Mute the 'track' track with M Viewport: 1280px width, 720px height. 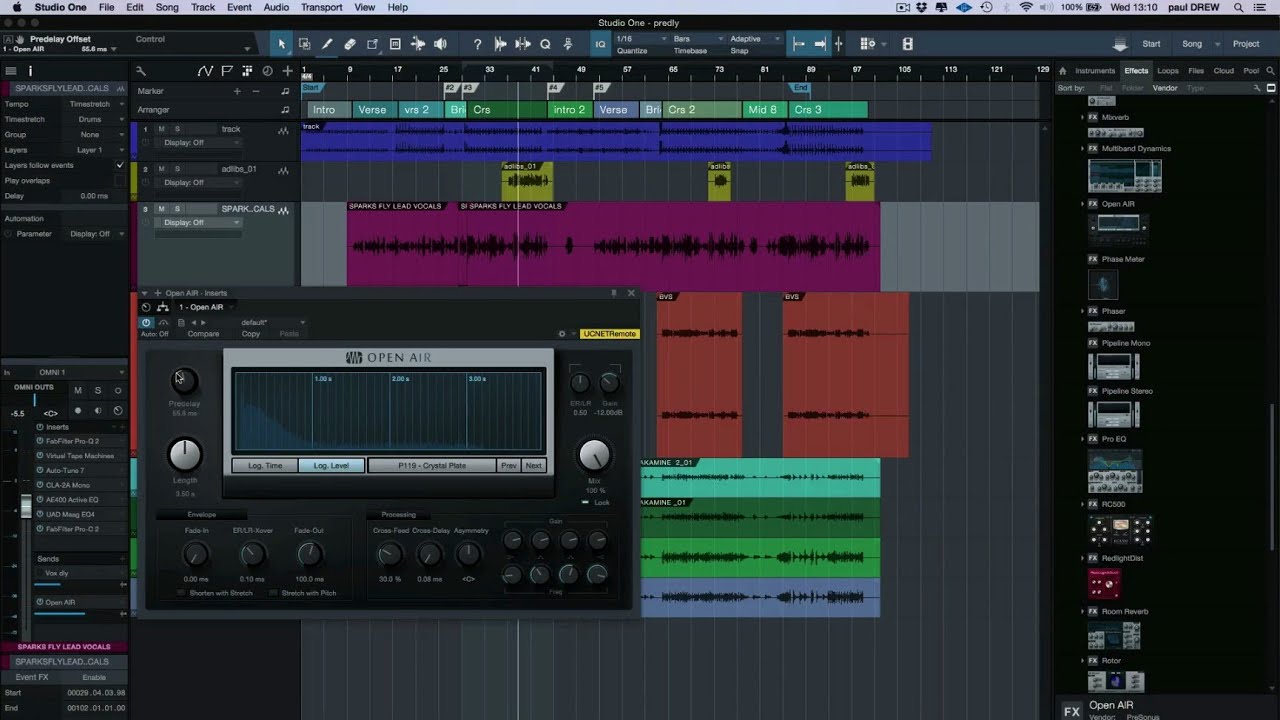(x=162, y=129)
